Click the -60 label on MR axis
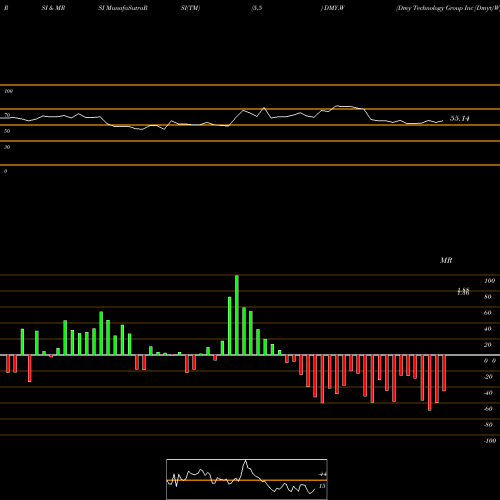The width and height of the screenshot is (500, 500). pos(488,409)
